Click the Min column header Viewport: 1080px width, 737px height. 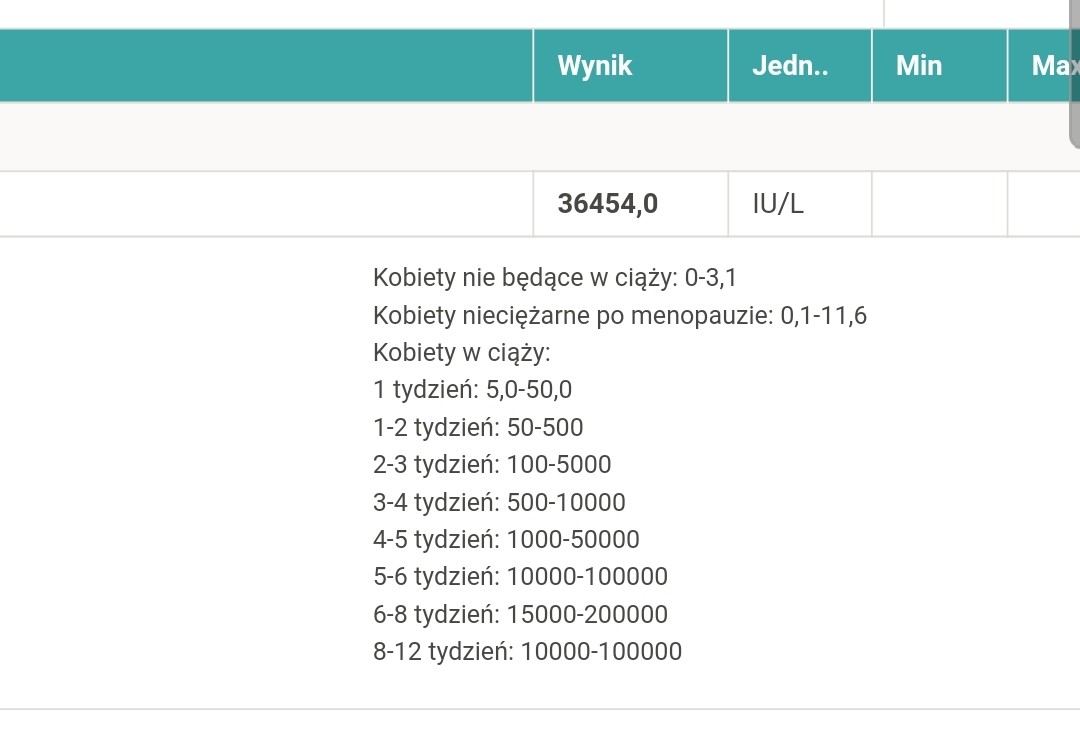[919, 66]
